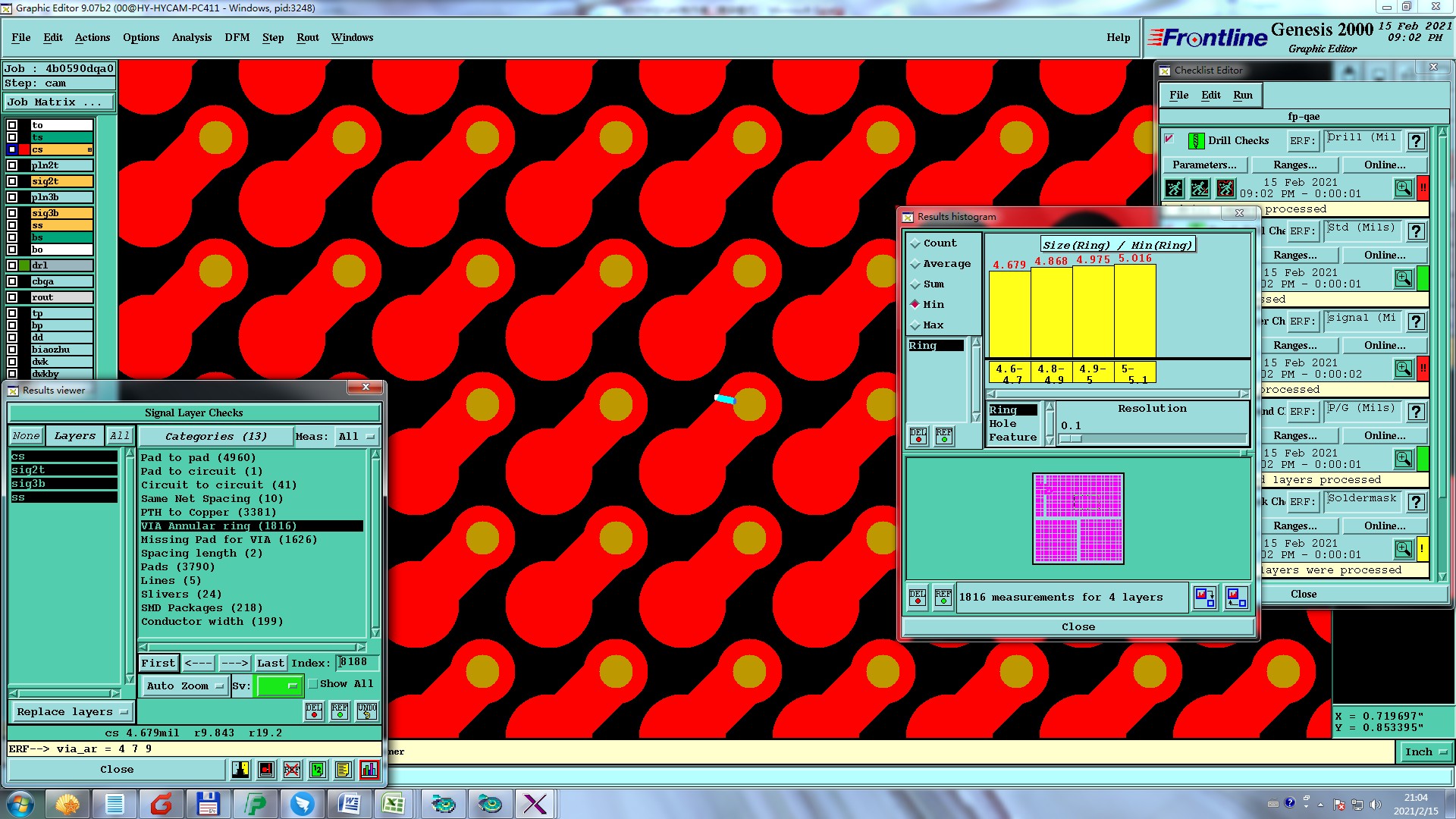
Task: Open the DFM menu
Action: click(x=237, y=37)
